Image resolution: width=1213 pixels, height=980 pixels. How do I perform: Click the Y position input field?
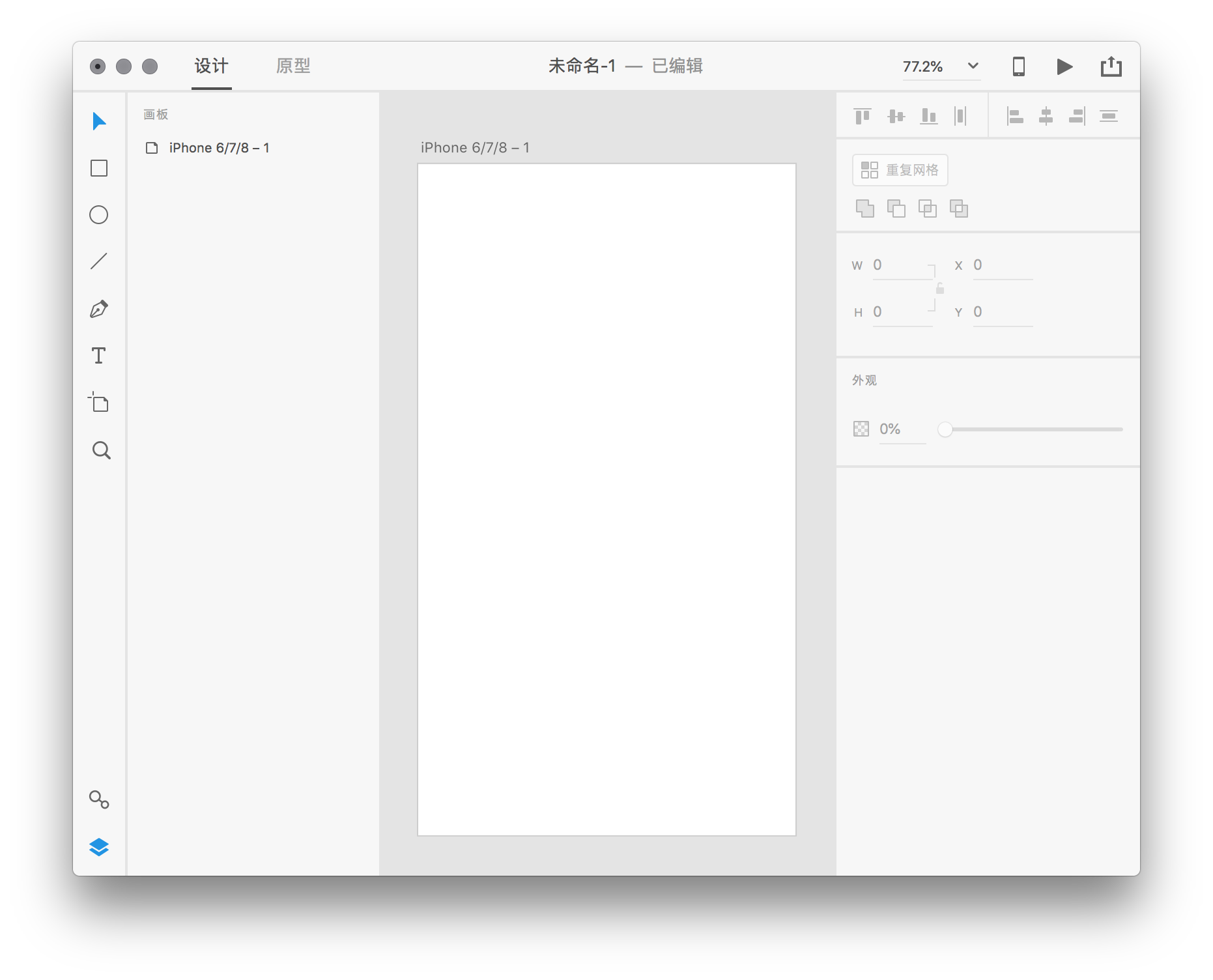point(1003,312)
